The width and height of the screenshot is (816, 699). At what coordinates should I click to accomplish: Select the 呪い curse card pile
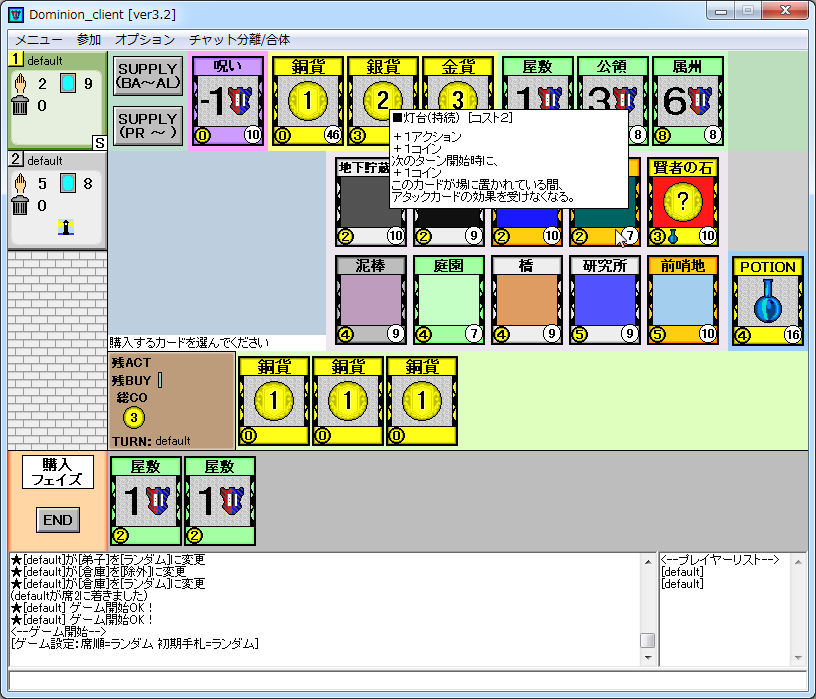tap(228, 100)
